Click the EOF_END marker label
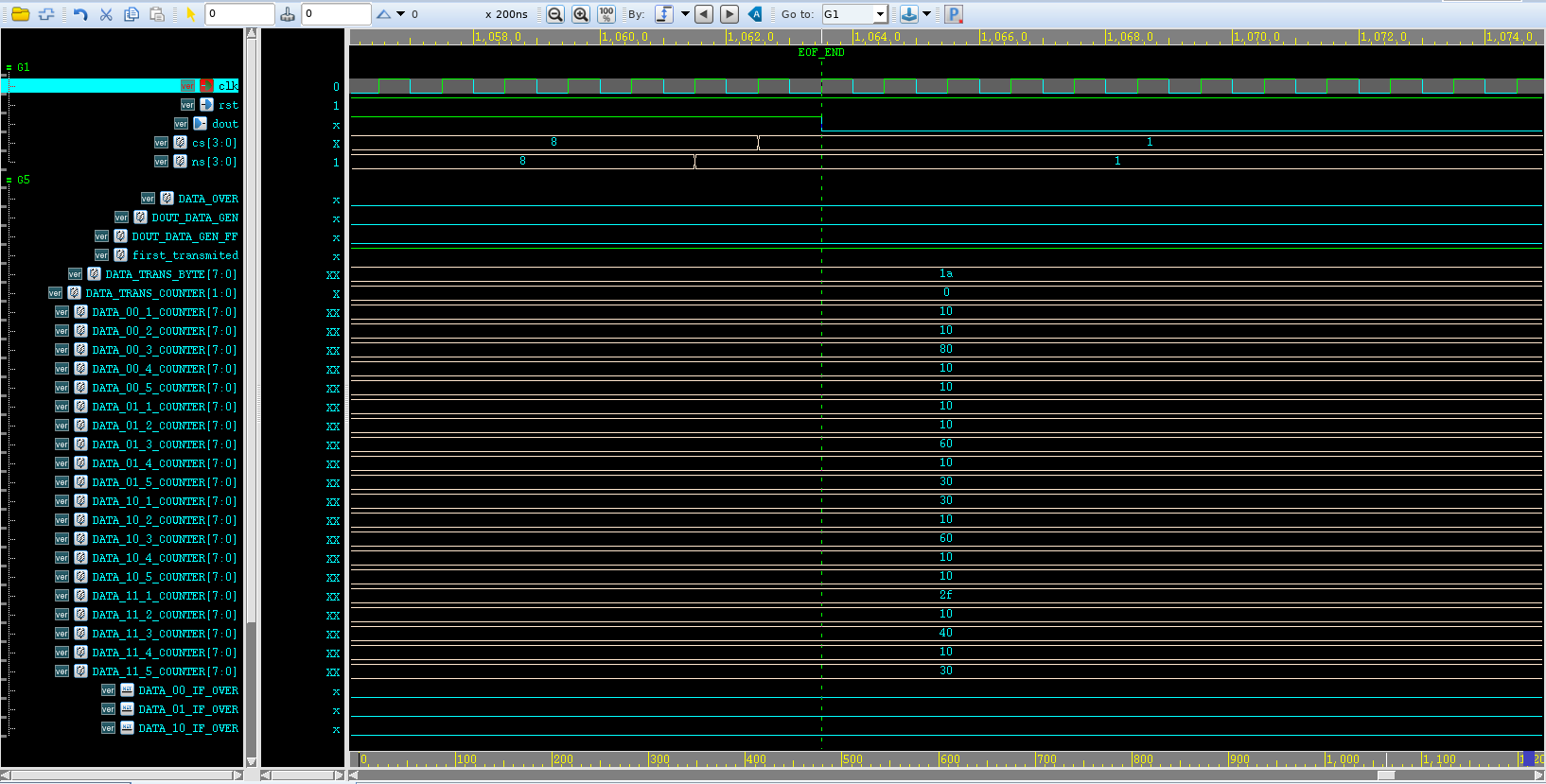 pos(821,53)
